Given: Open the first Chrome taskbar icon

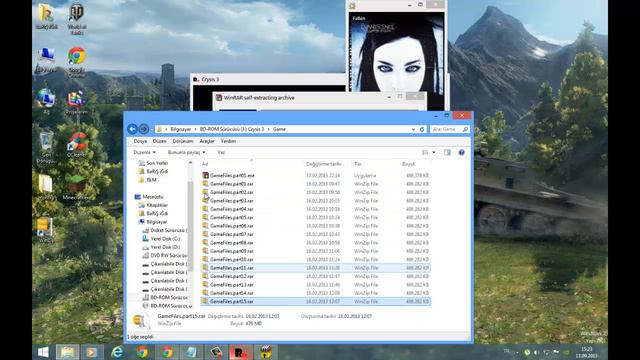Looking at the screenshot, I should (142, 352).
